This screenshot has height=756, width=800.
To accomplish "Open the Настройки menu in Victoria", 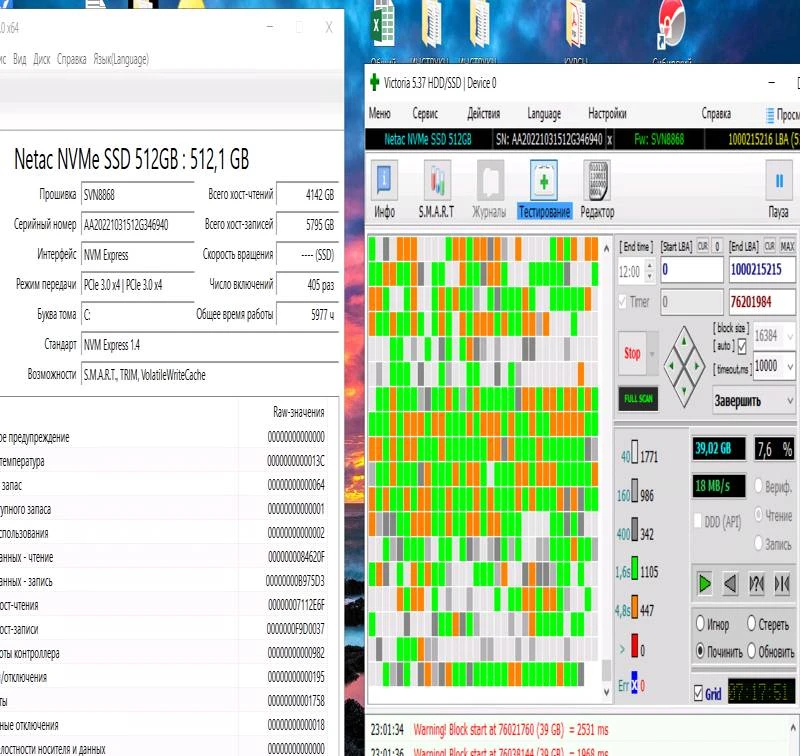I will pos(607,113).
